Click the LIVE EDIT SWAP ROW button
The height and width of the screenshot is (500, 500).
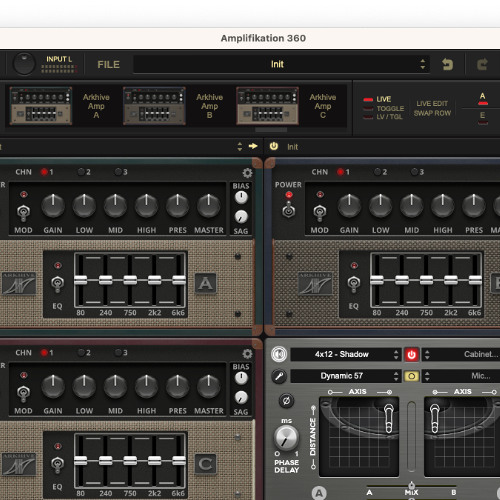coord(432,108)
